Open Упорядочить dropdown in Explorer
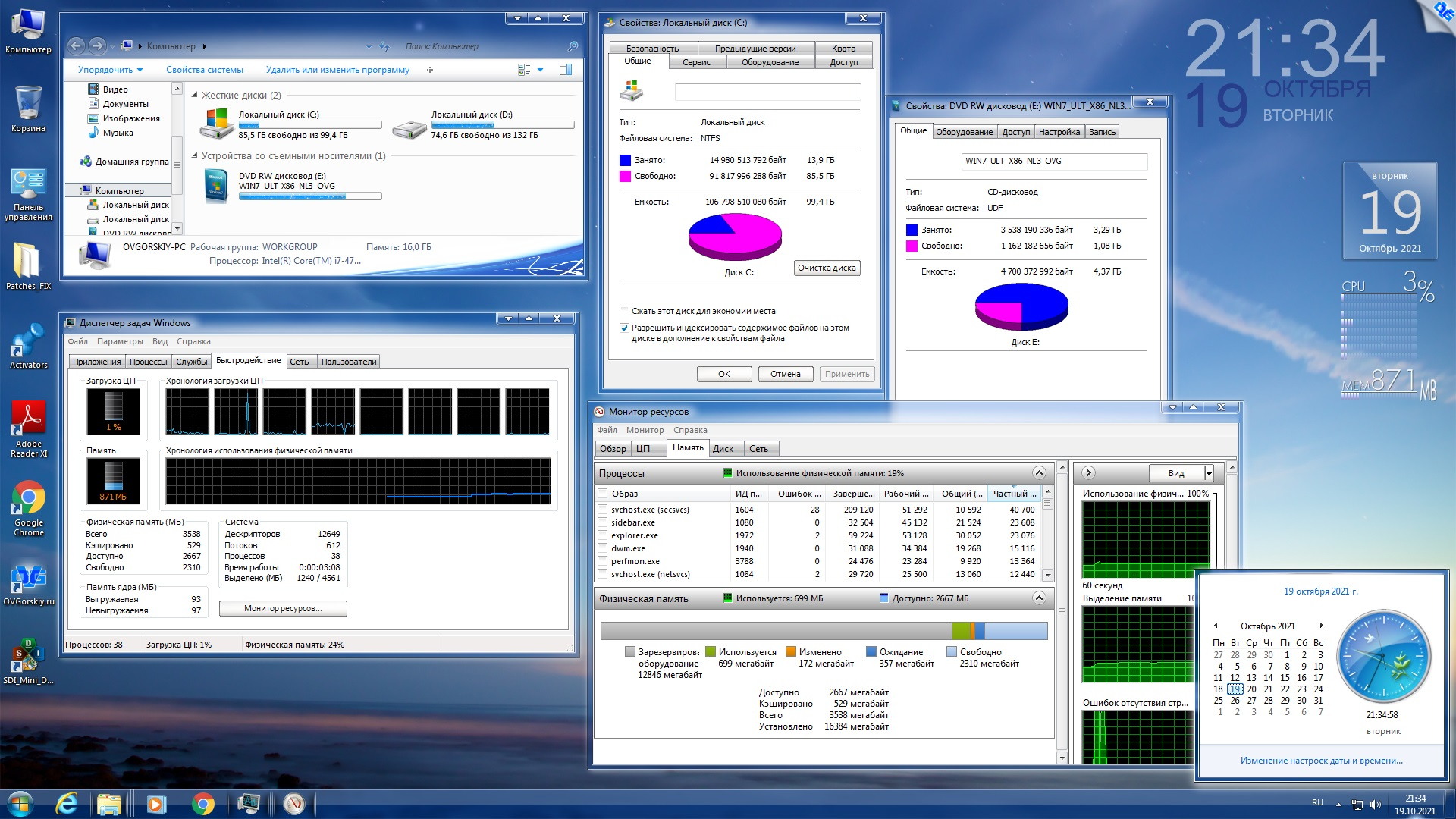The image size is (1456, 819). tap(110, 70)
